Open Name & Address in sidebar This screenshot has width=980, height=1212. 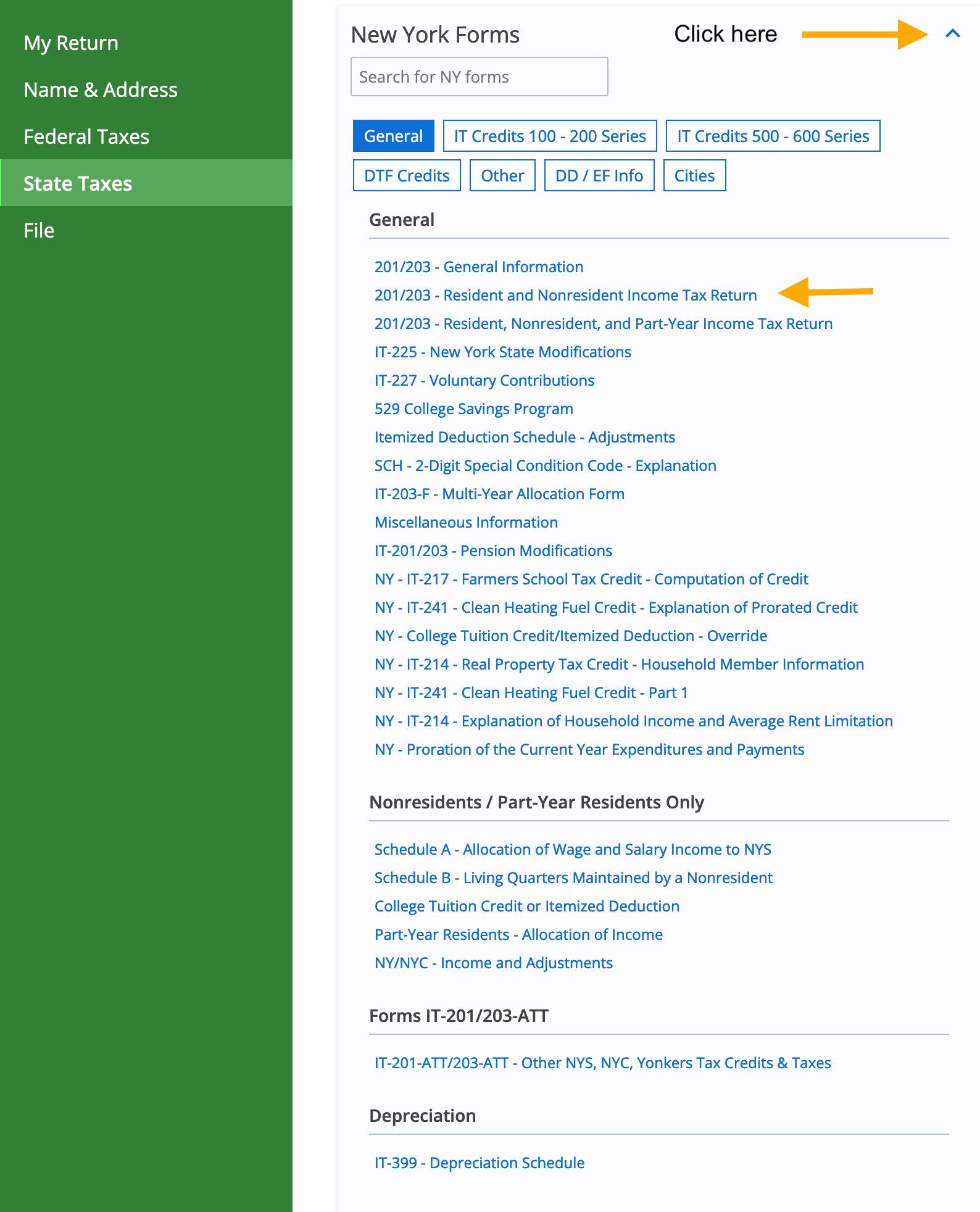click(101, 90)
